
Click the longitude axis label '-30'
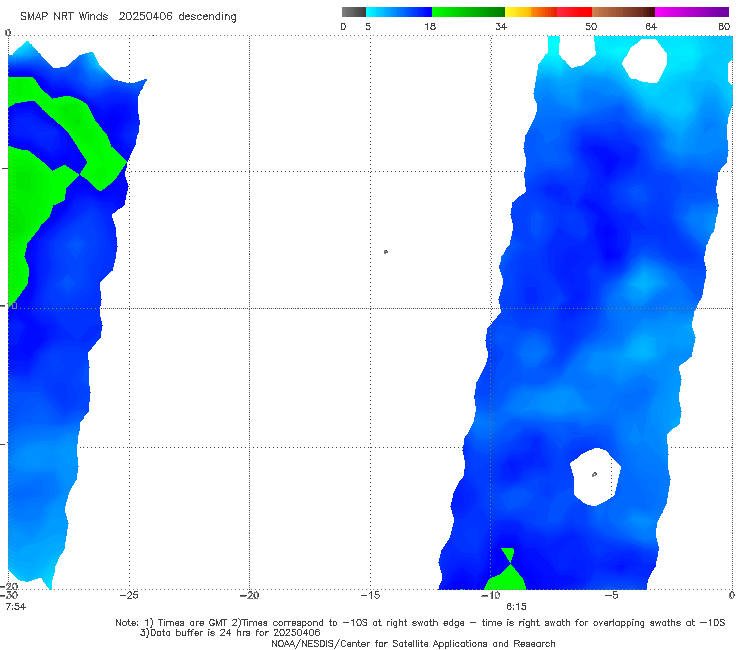9,595
